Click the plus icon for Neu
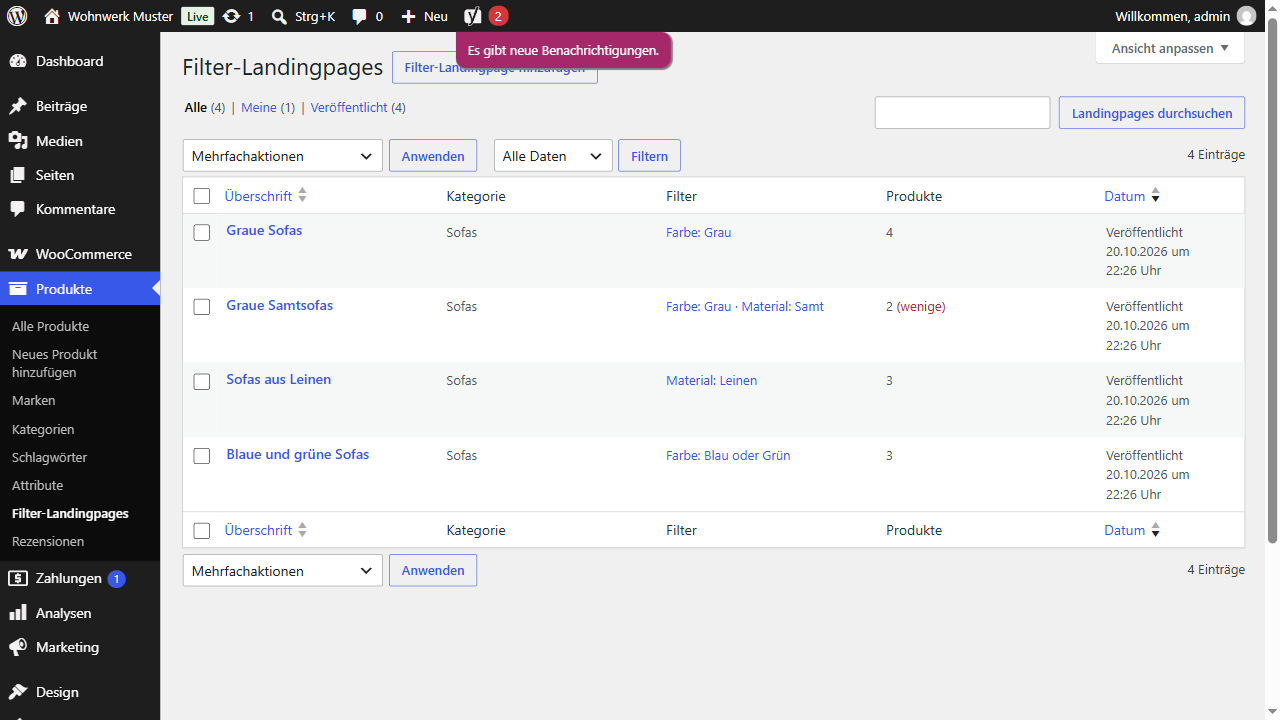1280x720 pixels. point(408,16)
